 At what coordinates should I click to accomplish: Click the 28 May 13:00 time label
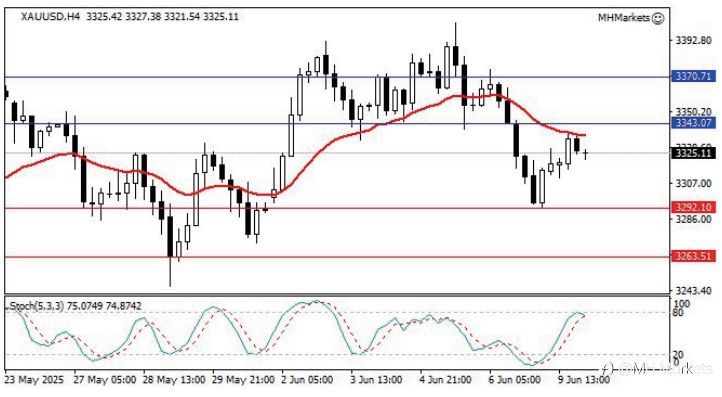point(174,380)
